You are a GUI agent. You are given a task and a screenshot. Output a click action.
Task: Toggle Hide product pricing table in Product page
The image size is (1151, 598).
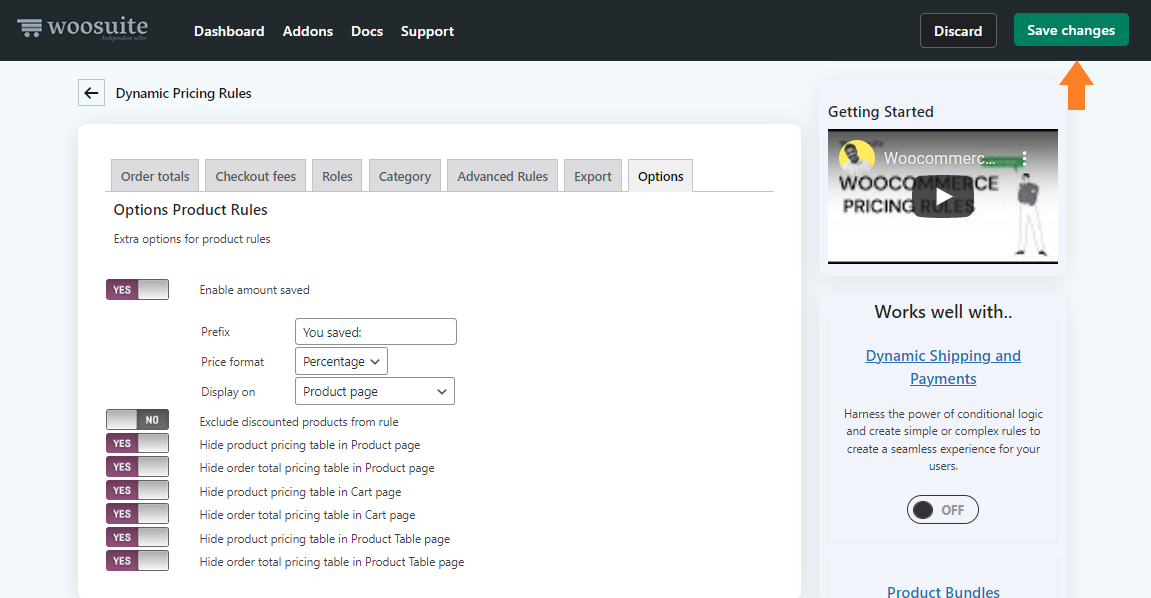click(137, 443)
